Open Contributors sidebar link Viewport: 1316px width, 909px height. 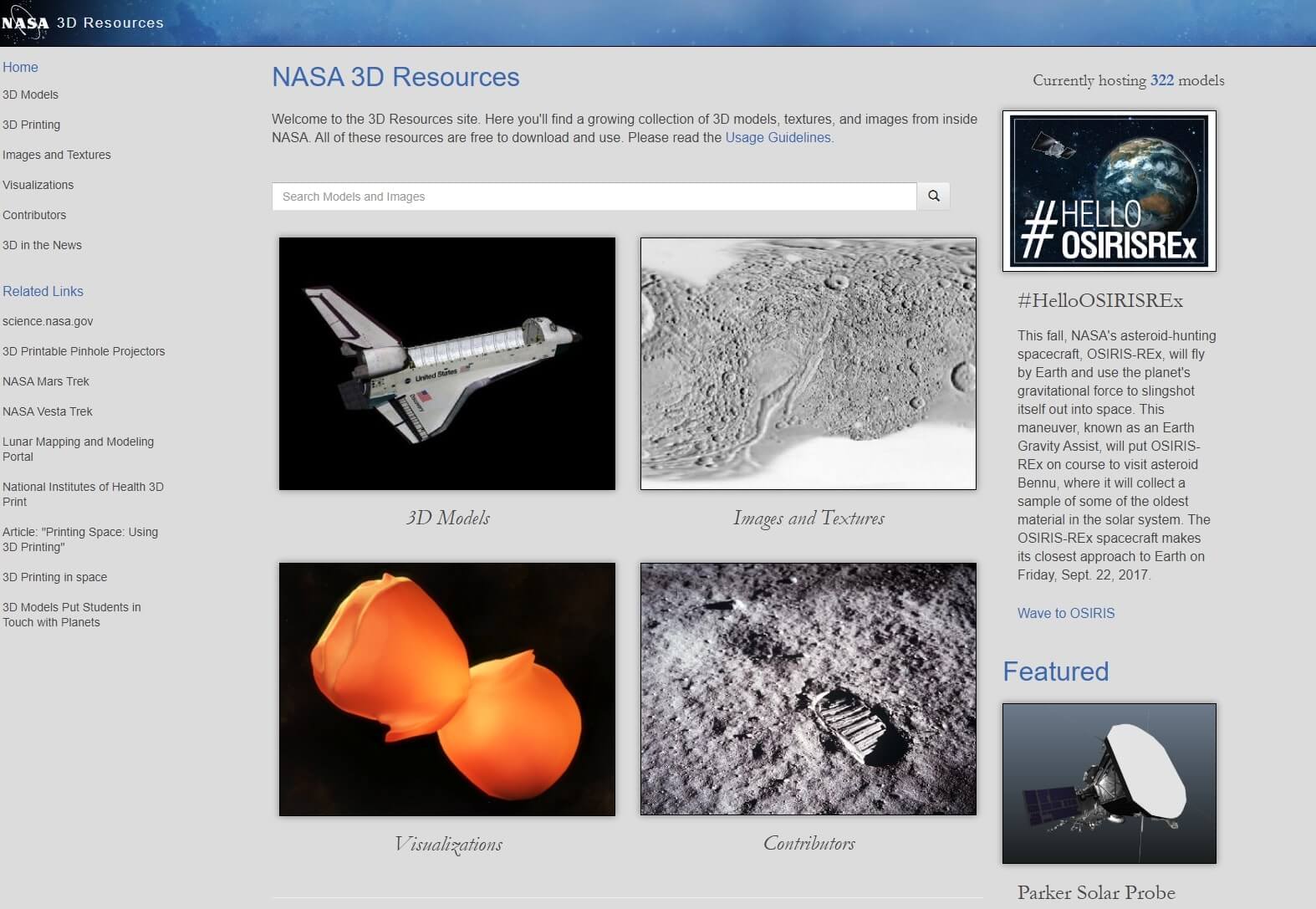click(34, 215)
